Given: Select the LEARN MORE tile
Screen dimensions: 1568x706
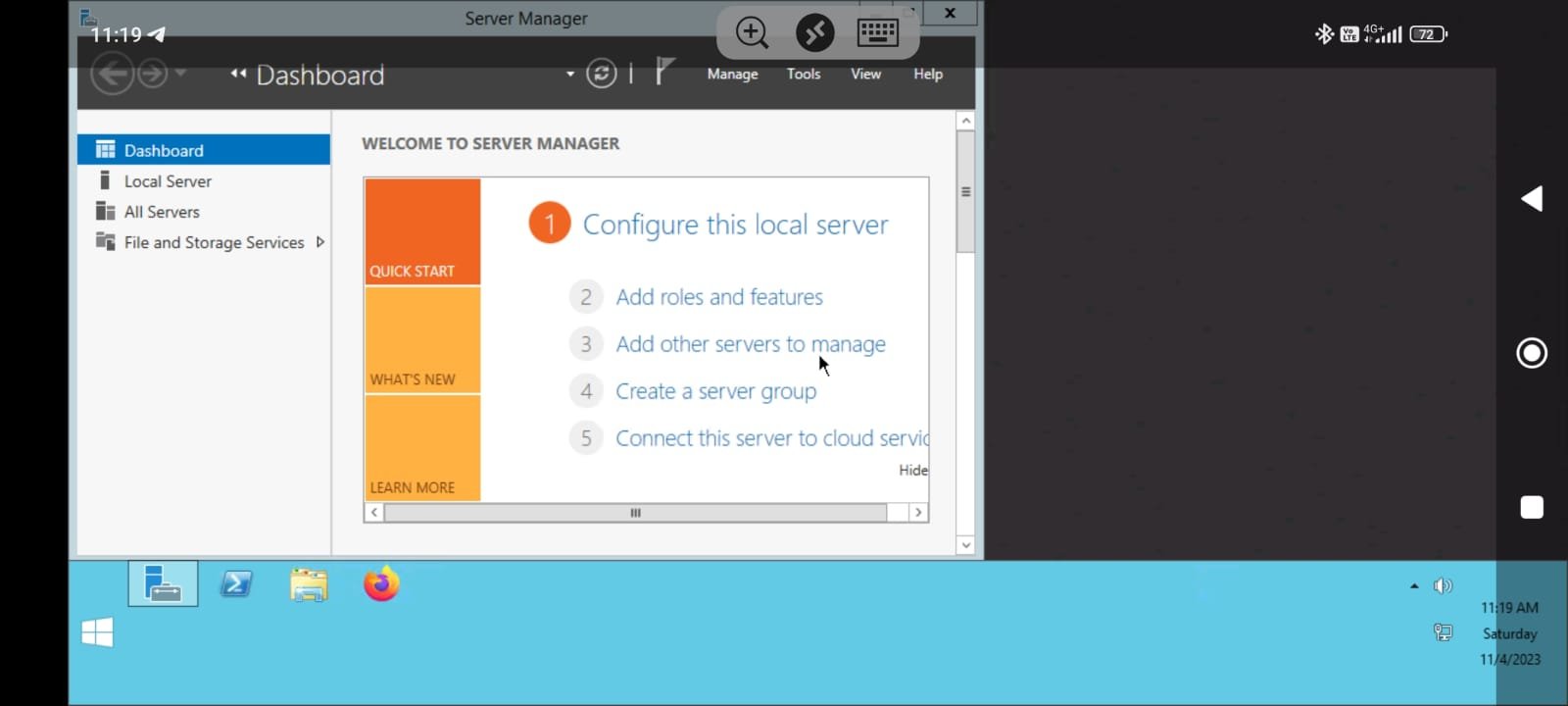Looking at the screenshot, I should tap(422, 448).
